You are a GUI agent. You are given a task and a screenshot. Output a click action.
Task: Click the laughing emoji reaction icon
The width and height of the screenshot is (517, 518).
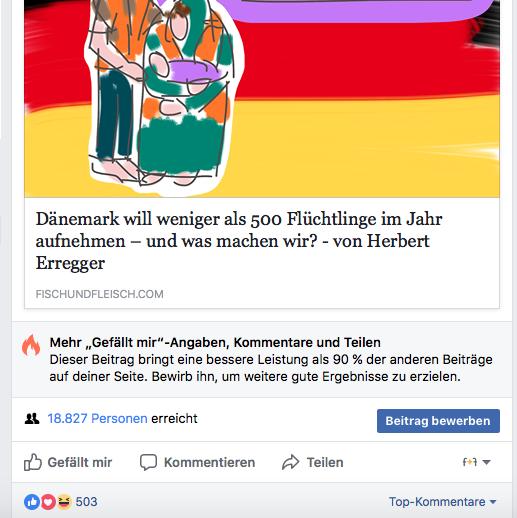(x=64, y=502)
